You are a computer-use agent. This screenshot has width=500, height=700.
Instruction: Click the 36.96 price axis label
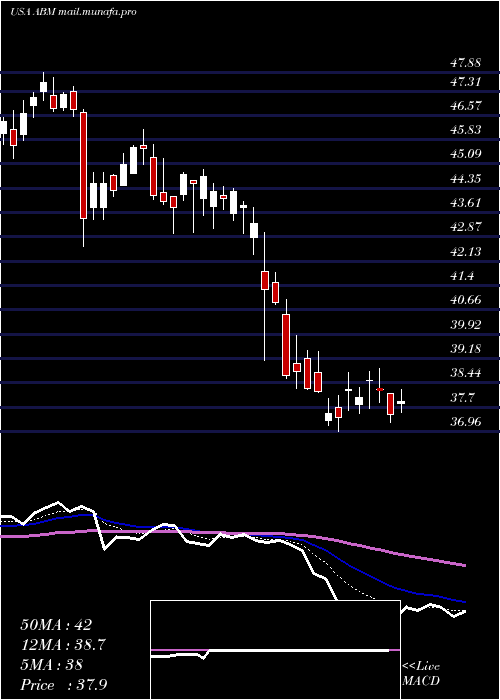466,421
